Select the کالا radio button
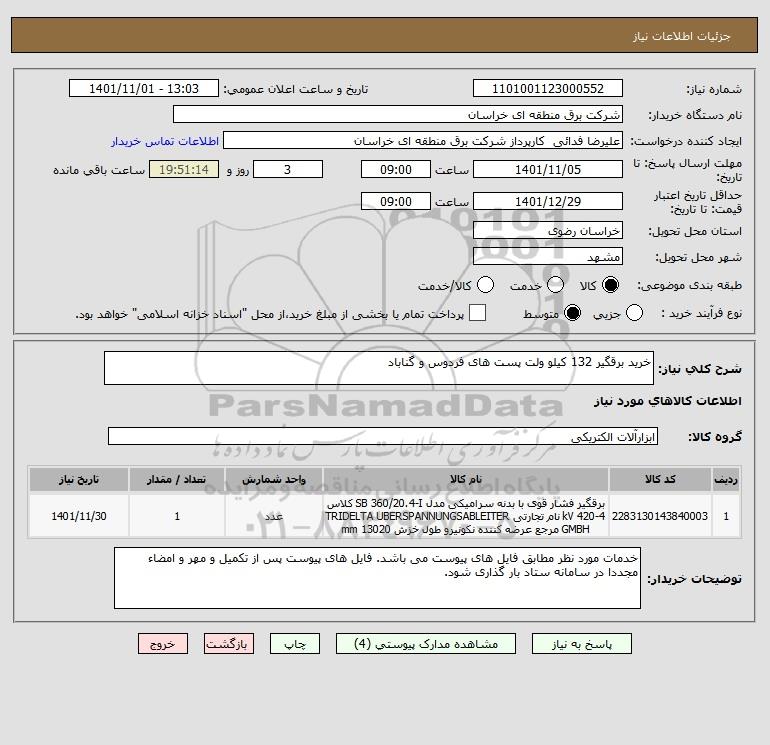The height and width of the screenshot is (745, 770). [610, 285]
